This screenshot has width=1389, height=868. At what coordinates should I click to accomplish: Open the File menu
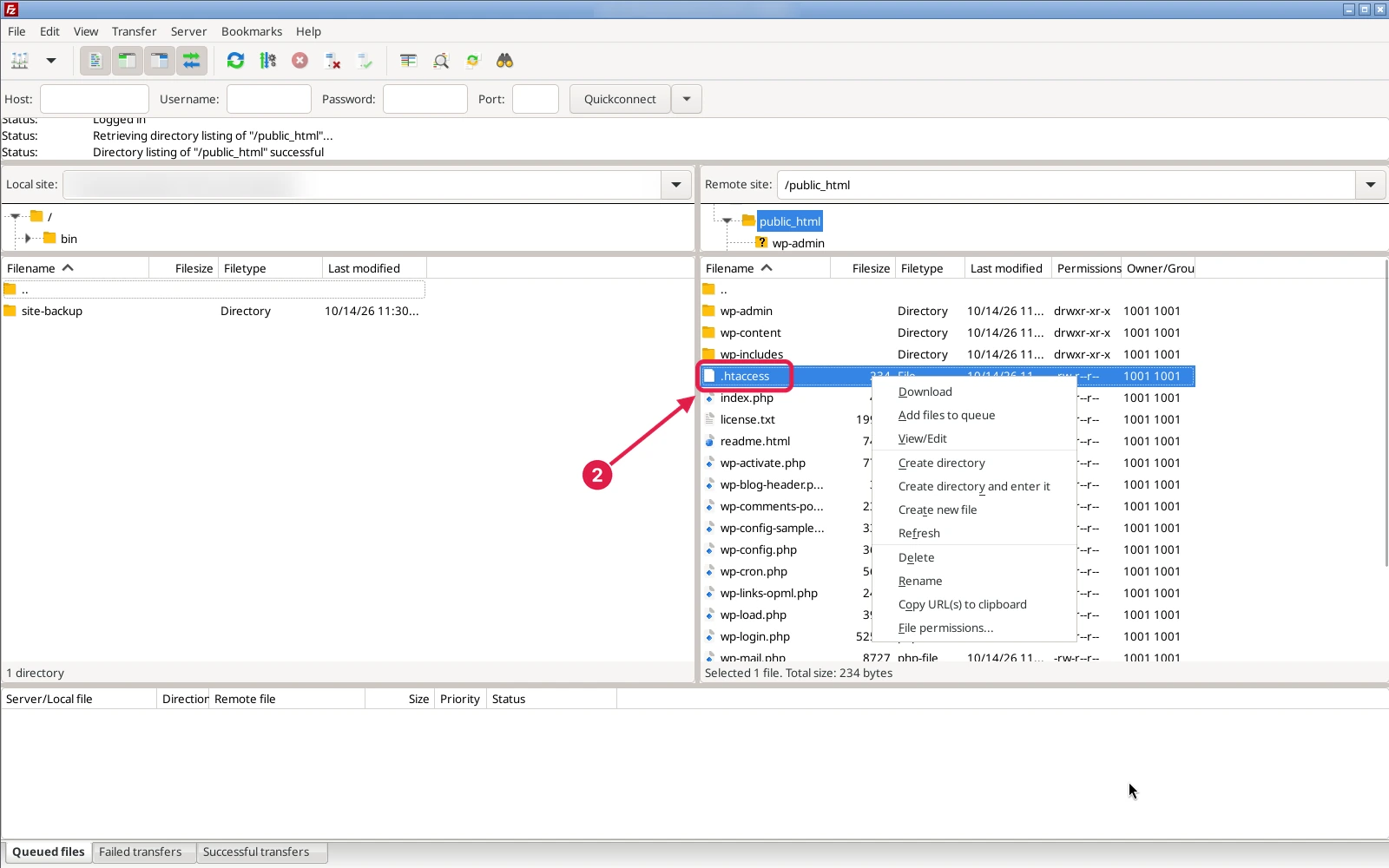click(16, 31)
